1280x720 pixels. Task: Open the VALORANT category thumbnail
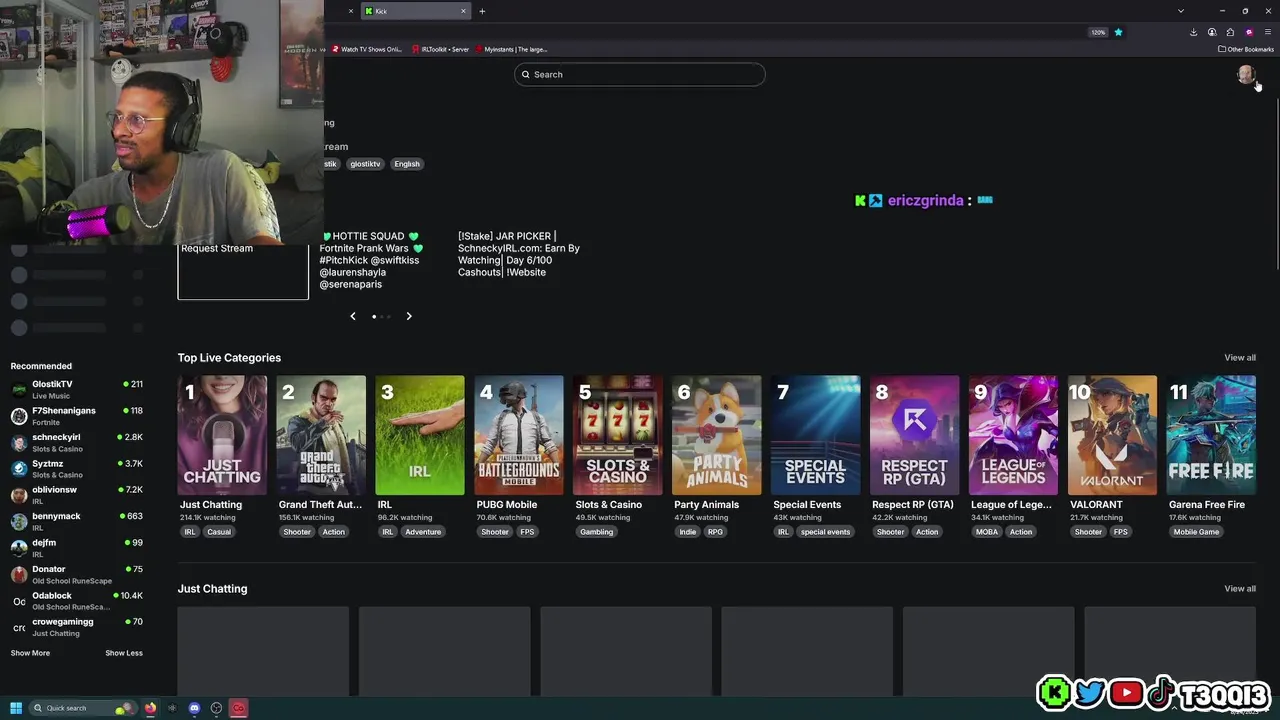[x=1112, y=435]
